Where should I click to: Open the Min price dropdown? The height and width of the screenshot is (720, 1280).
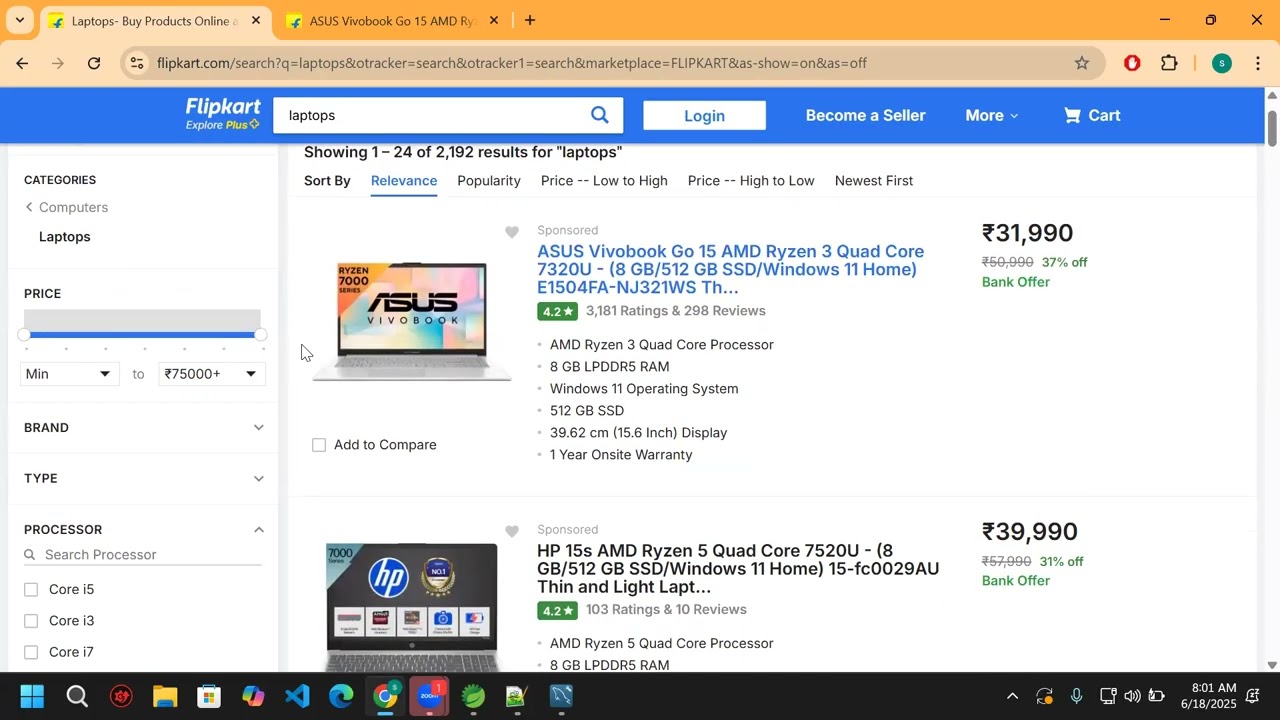pyautogui.click(x=68, y=374)
